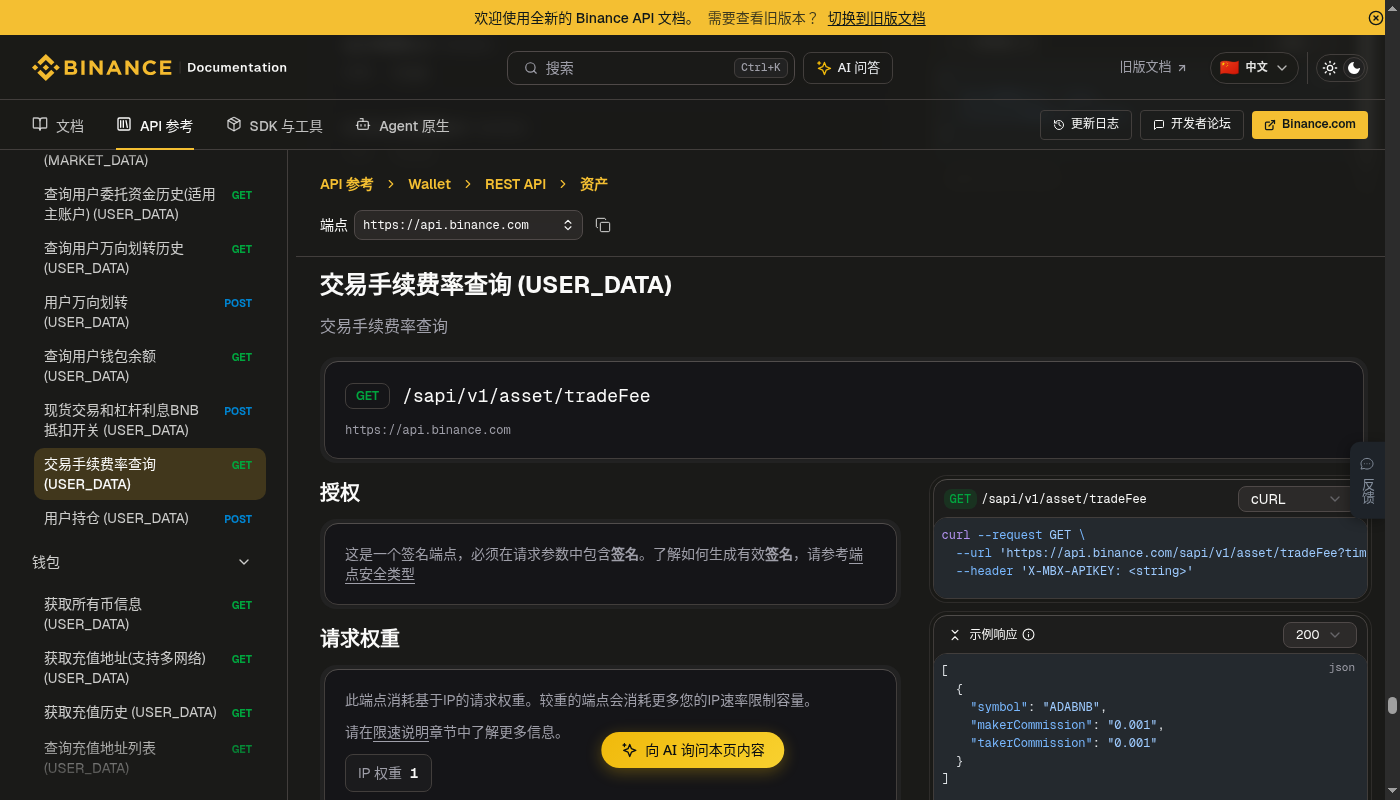The image size is (1400, 800).
Task: Click China flag icon
Action: [1229, 68]
